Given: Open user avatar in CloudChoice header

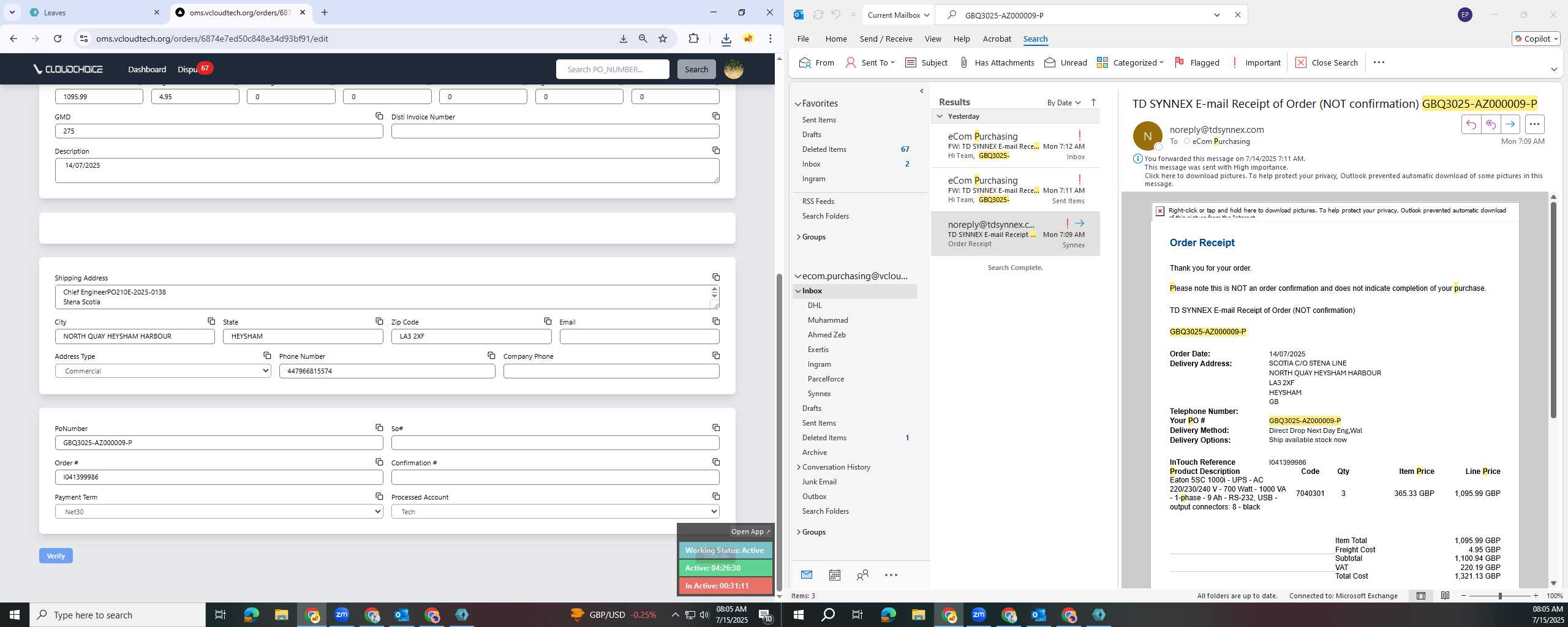Looking at the screenshot, I should coord(733,69).
